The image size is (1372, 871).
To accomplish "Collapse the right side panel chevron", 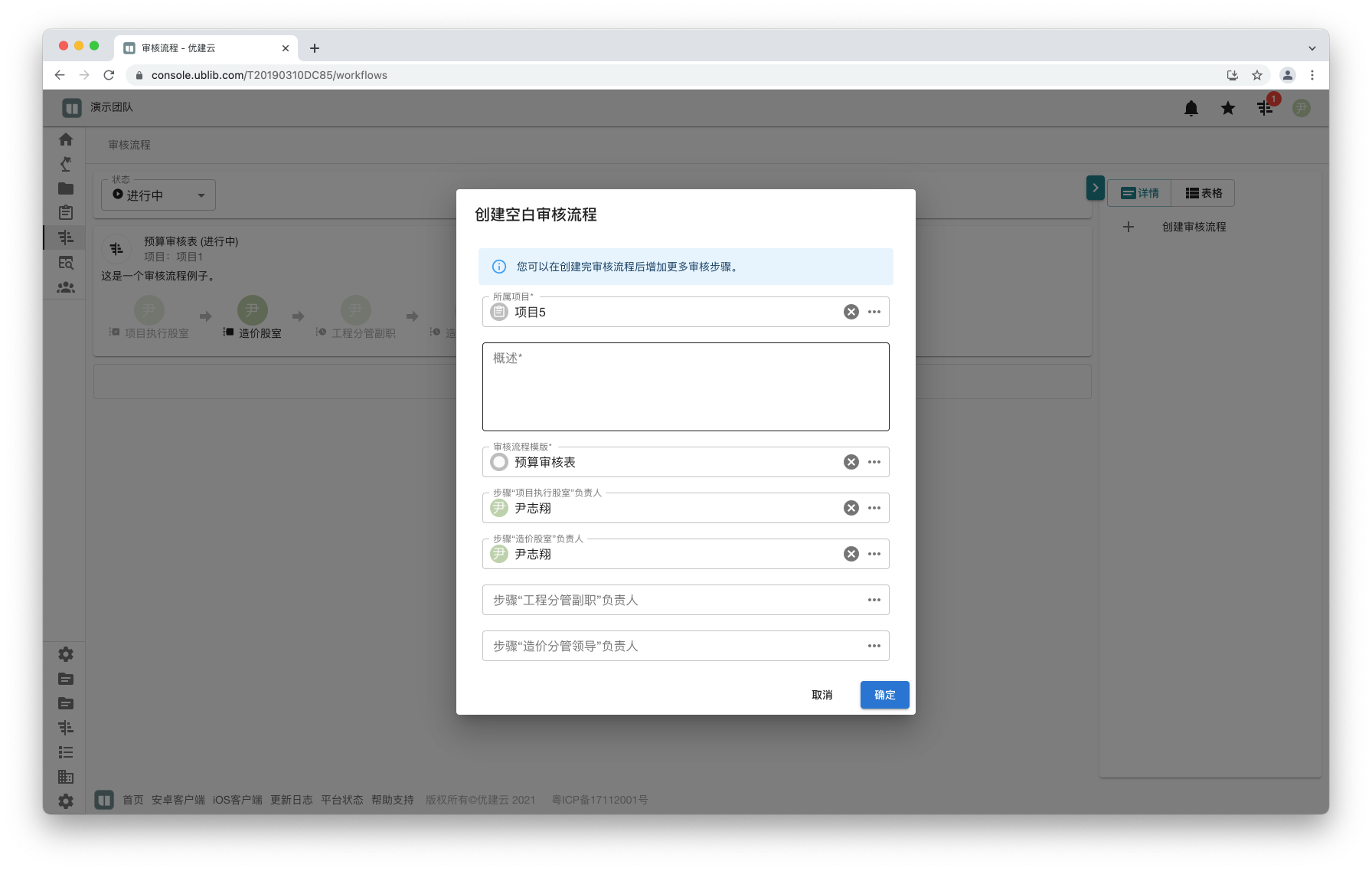I will pyautogui.click(x=1095, y=188).
